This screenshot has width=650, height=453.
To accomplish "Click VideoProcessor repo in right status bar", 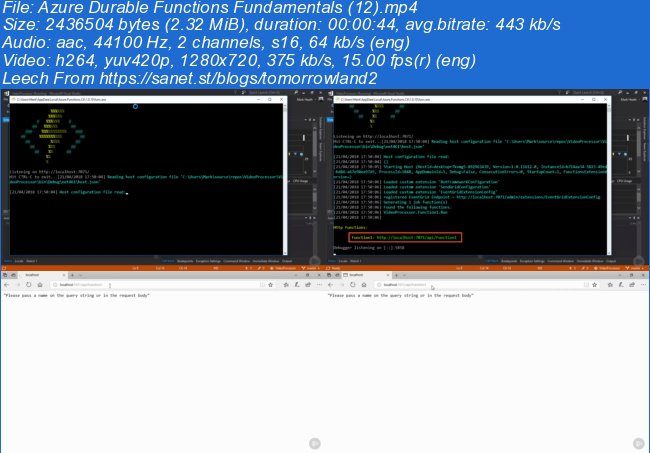I will [608, 269].
